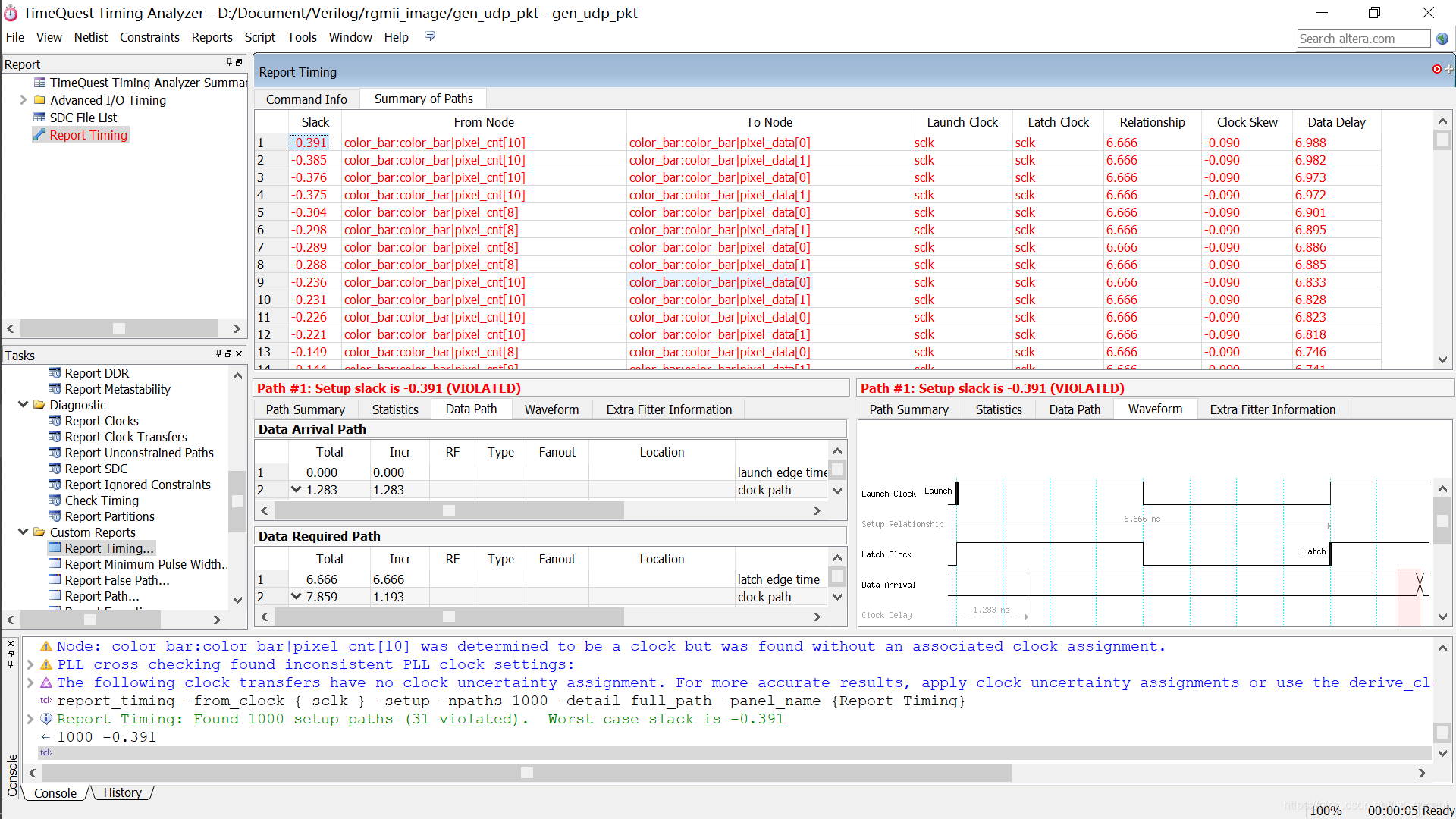The image size is (1456, 819).
Task: Switch to right Path Summary tab
Action: [x=908, y=409]
